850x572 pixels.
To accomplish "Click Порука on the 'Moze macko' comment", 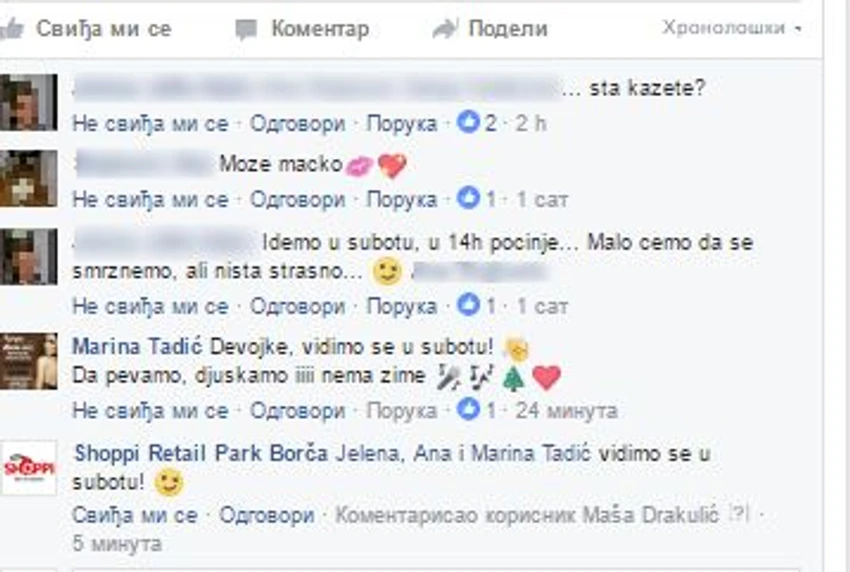I will click(402, 200).
